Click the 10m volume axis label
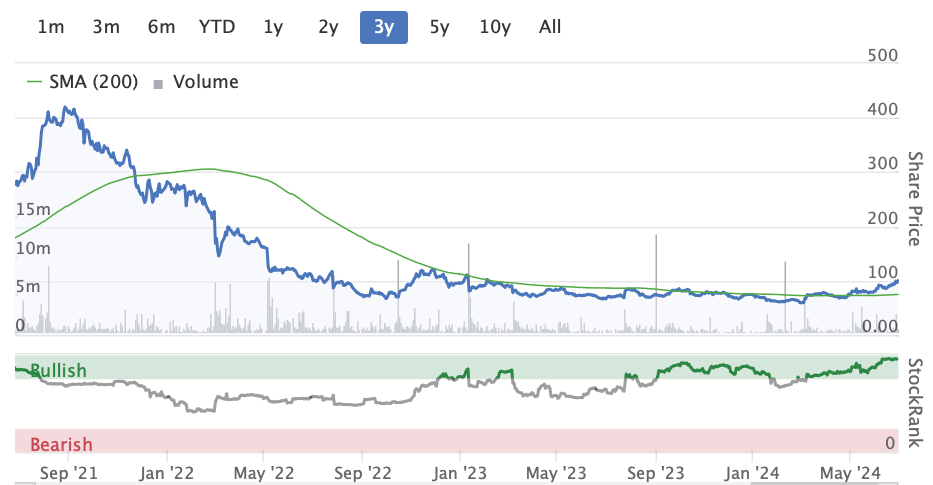933x485 pixels. [33, 248]
